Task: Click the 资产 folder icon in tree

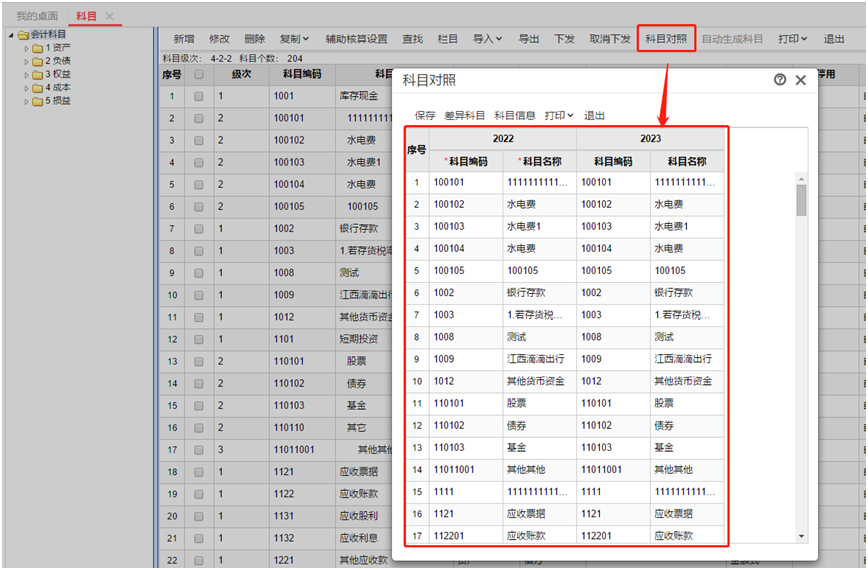Action: 37,48
